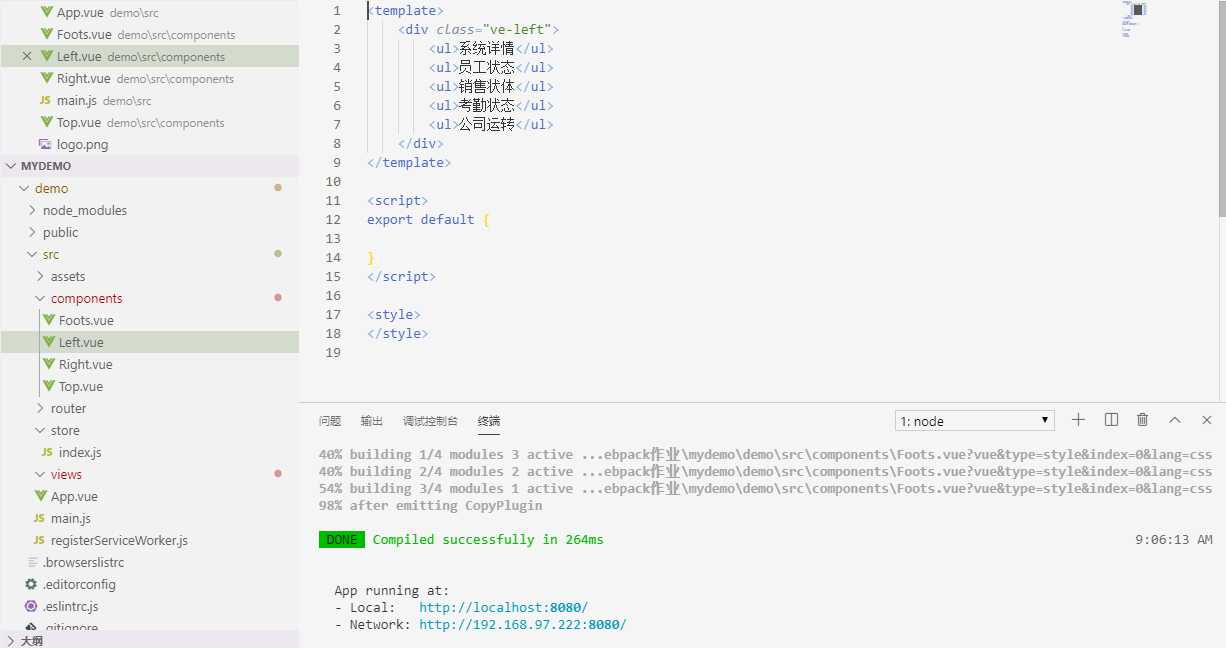1226x648 pixels.
Task: Kill terminal with trash icon
Action: [x=1143, y=420]
